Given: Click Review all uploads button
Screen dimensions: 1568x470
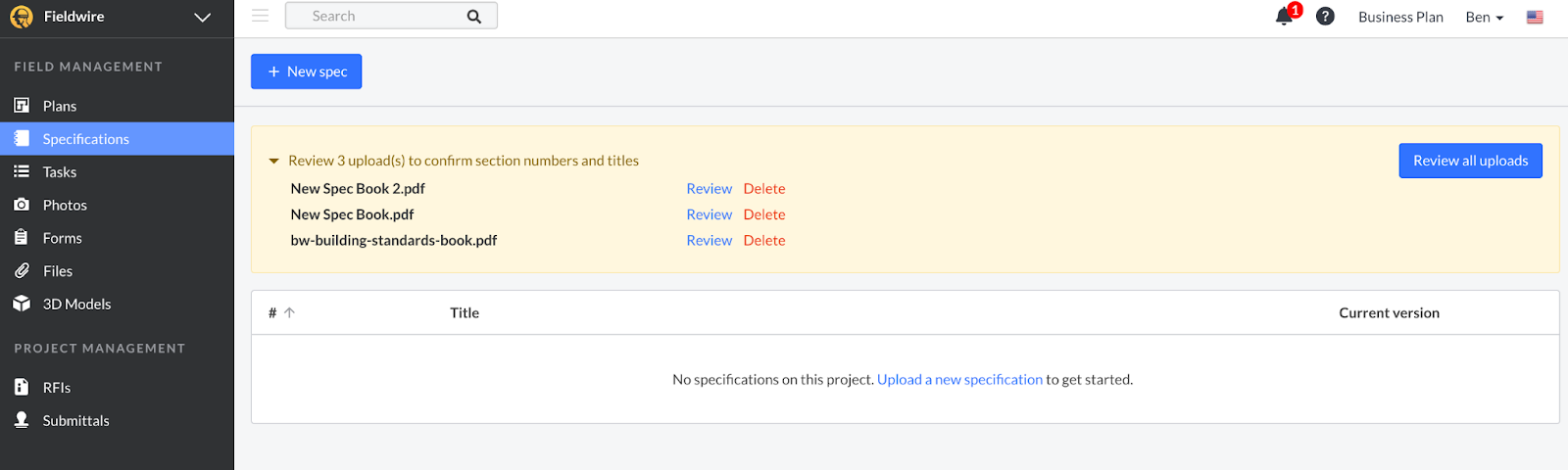Looking at the screenshot, I should click(1470, 161).
